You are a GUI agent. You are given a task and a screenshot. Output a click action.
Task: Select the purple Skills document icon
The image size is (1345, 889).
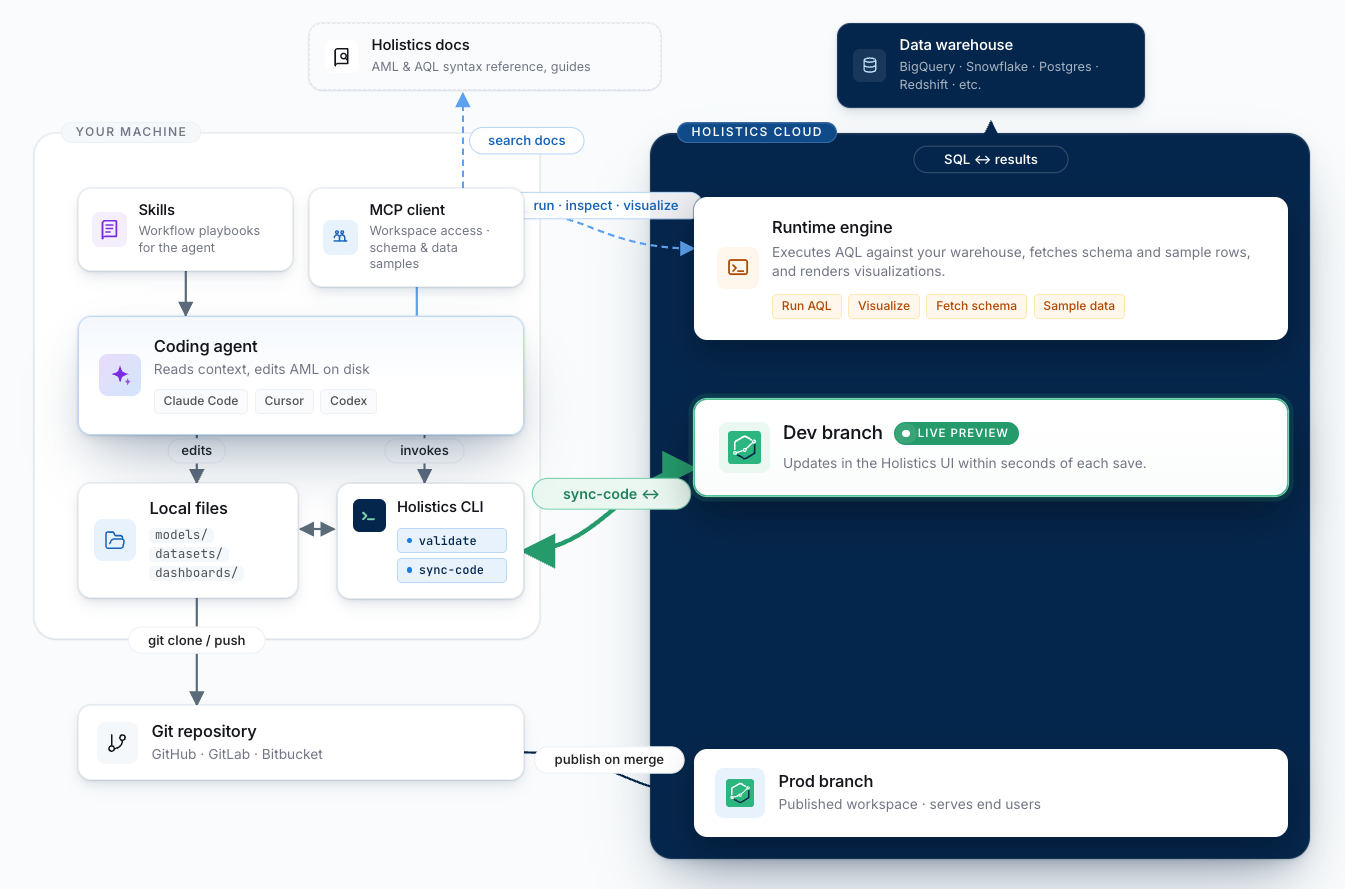click(x=109, y=229)
